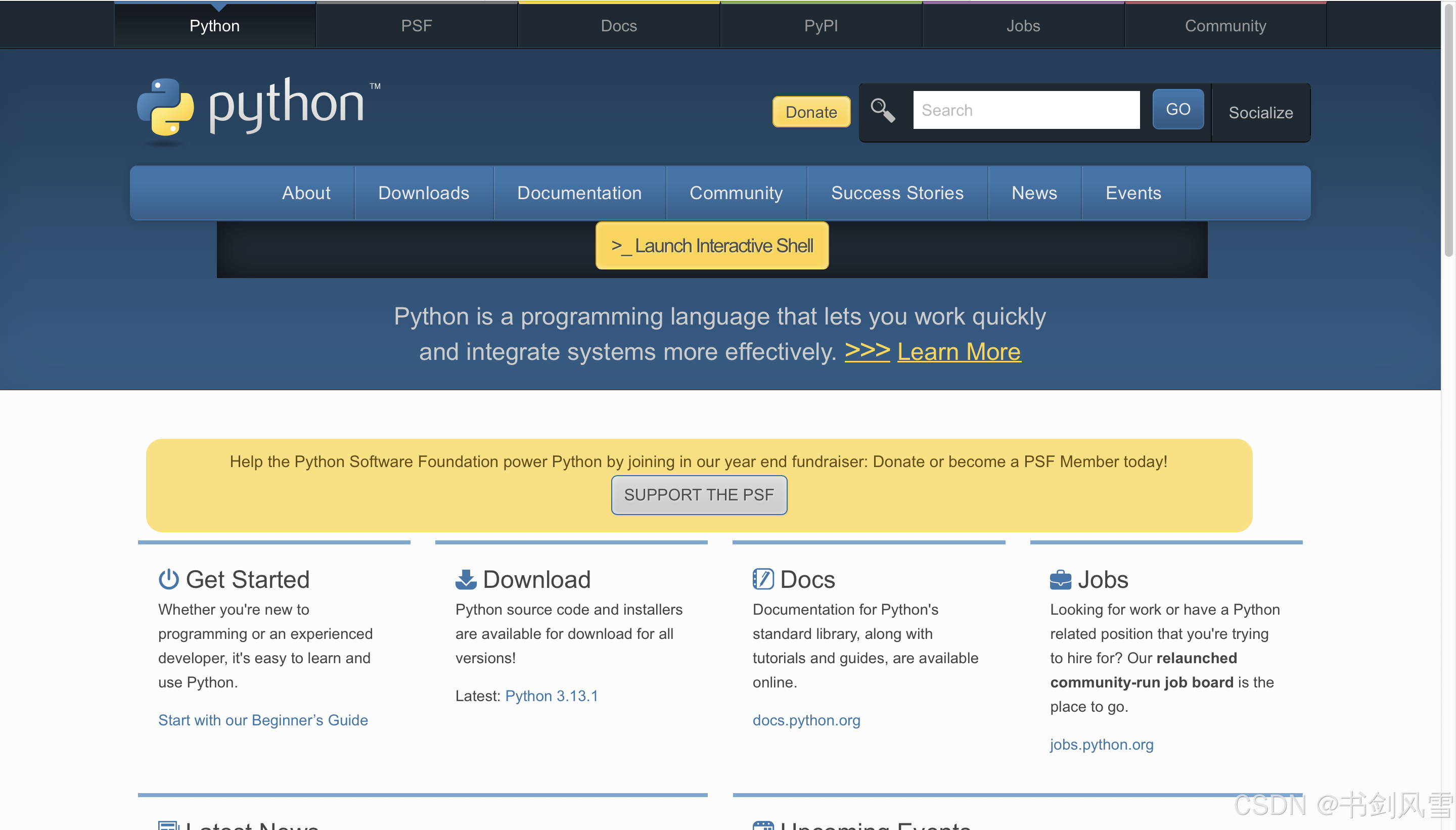Click the Jobs briefcase icon

click(x=1060, y=579)
